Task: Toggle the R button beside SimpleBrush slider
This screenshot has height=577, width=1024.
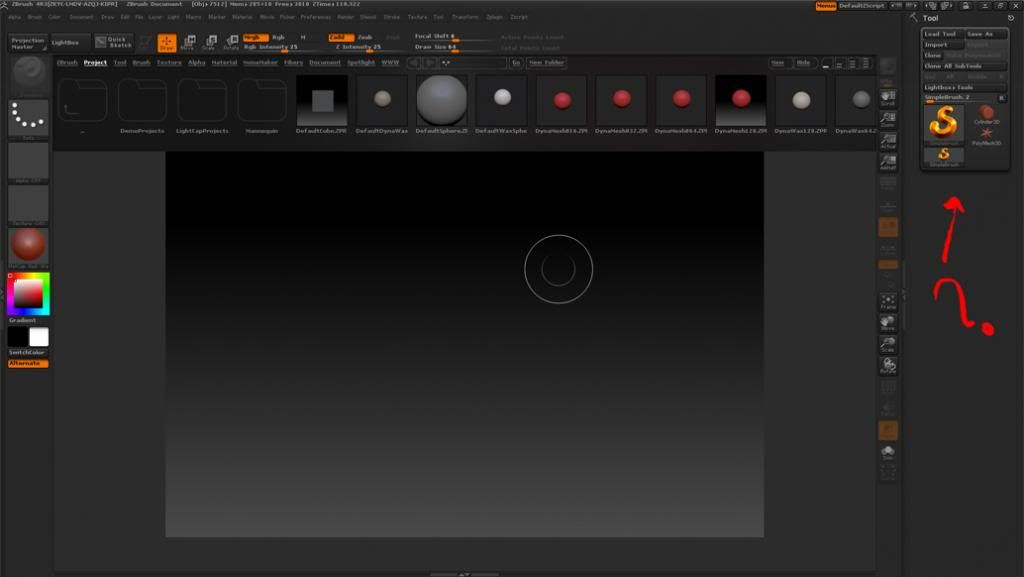Action: pos(1001,97)
